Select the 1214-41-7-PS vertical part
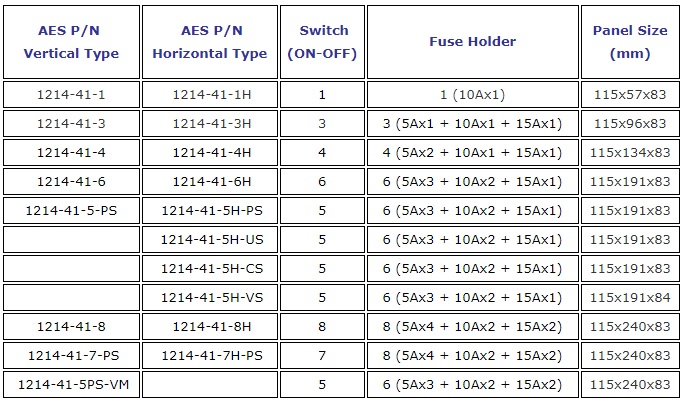 pos(73,355)
